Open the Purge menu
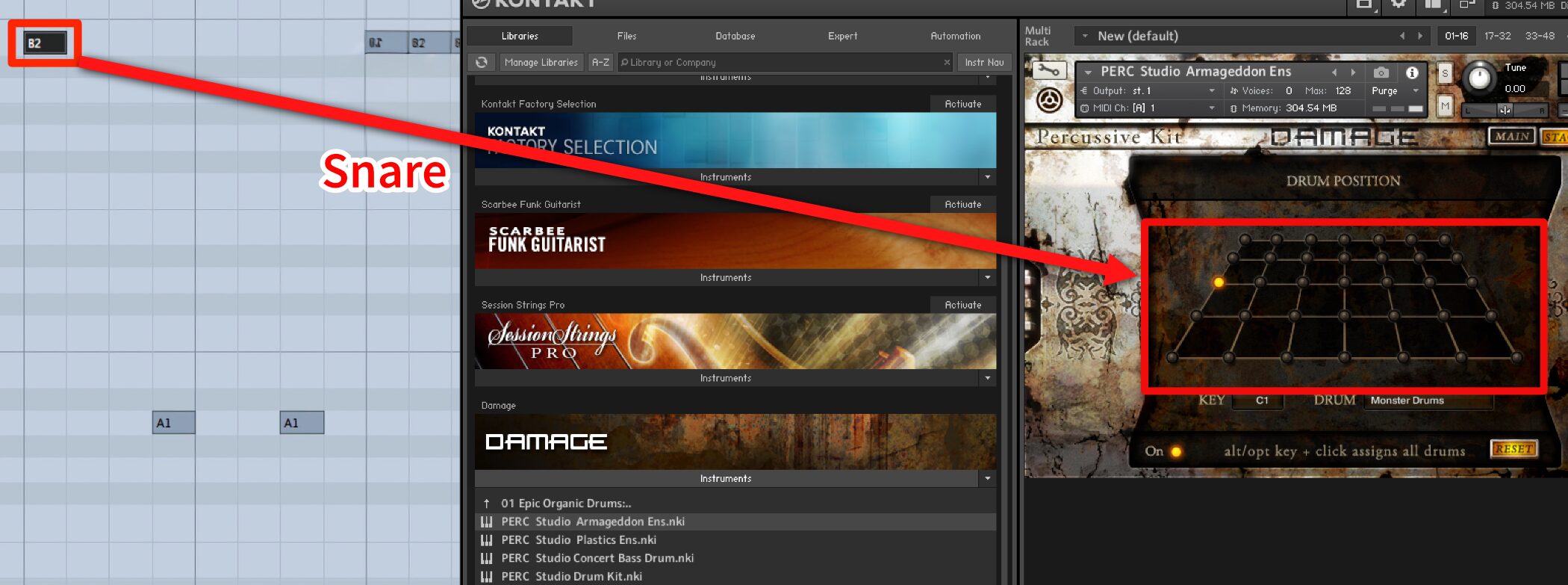 pos(1395,90)
